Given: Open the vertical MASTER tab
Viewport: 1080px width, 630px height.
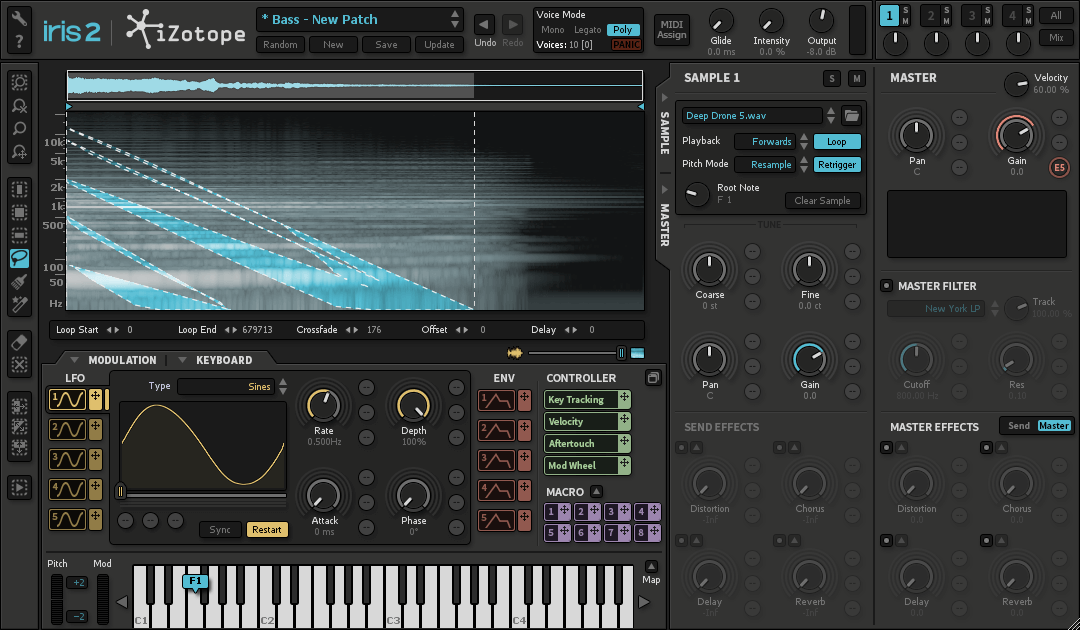Looking at the screenshot, I should [x=665, y=224].
